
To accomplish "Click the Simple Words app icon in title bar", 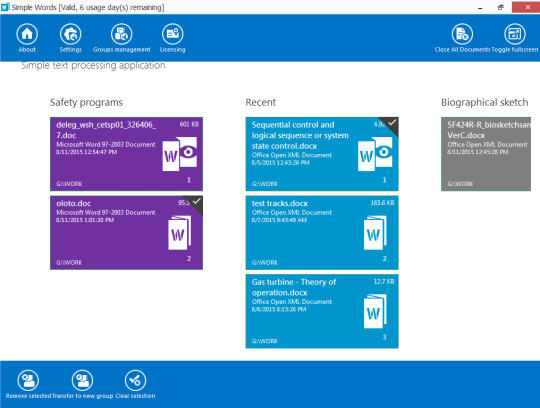I will 5,7.
